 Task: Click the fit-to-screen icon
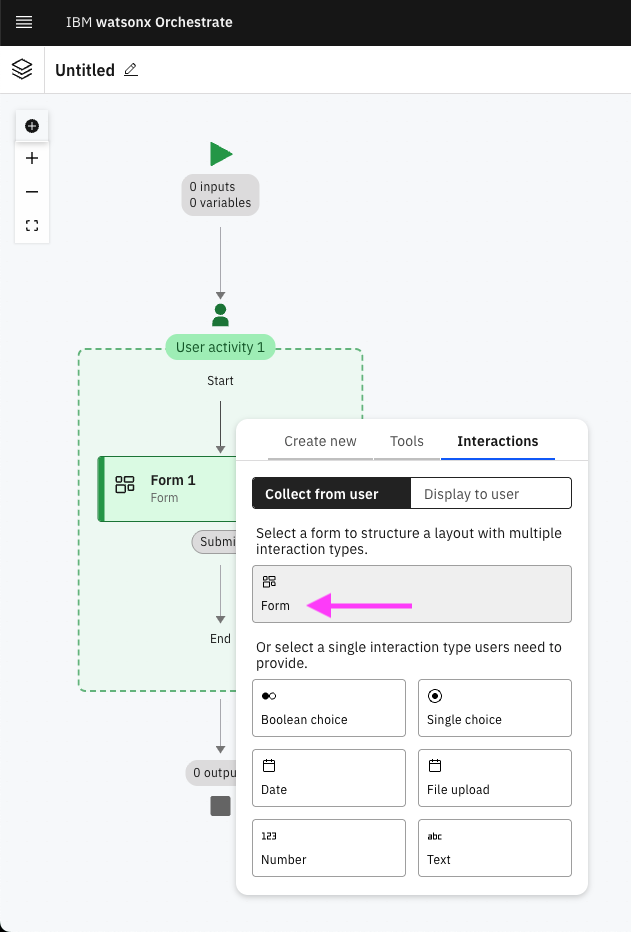point(32,226)
